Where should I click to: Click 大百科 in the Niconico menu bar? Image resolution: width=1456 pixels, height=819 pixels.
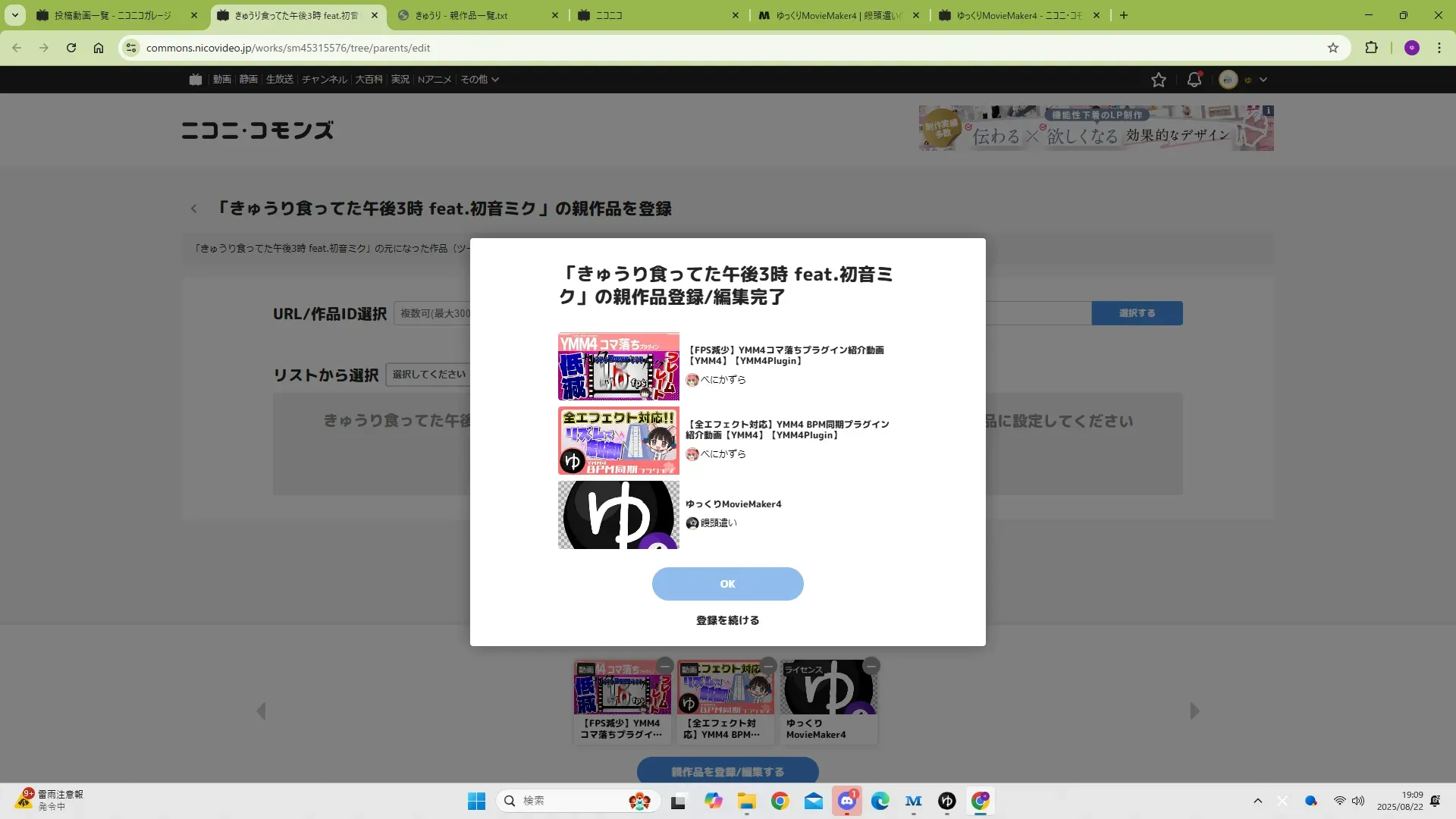369,80
